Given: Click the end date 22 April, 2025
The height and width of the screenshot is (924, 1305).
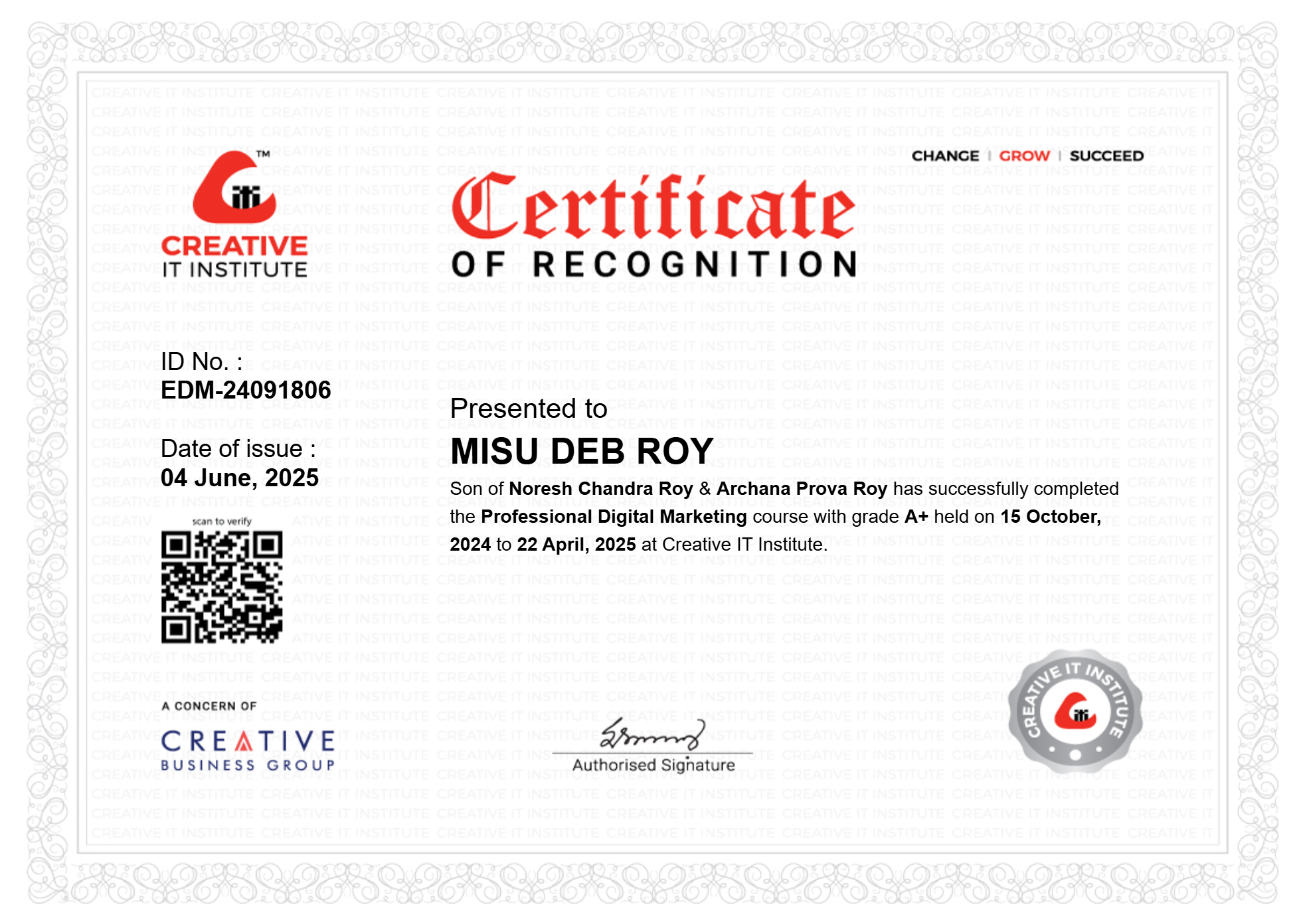Looking at the screenshot, I should click(x=576, y=545).
